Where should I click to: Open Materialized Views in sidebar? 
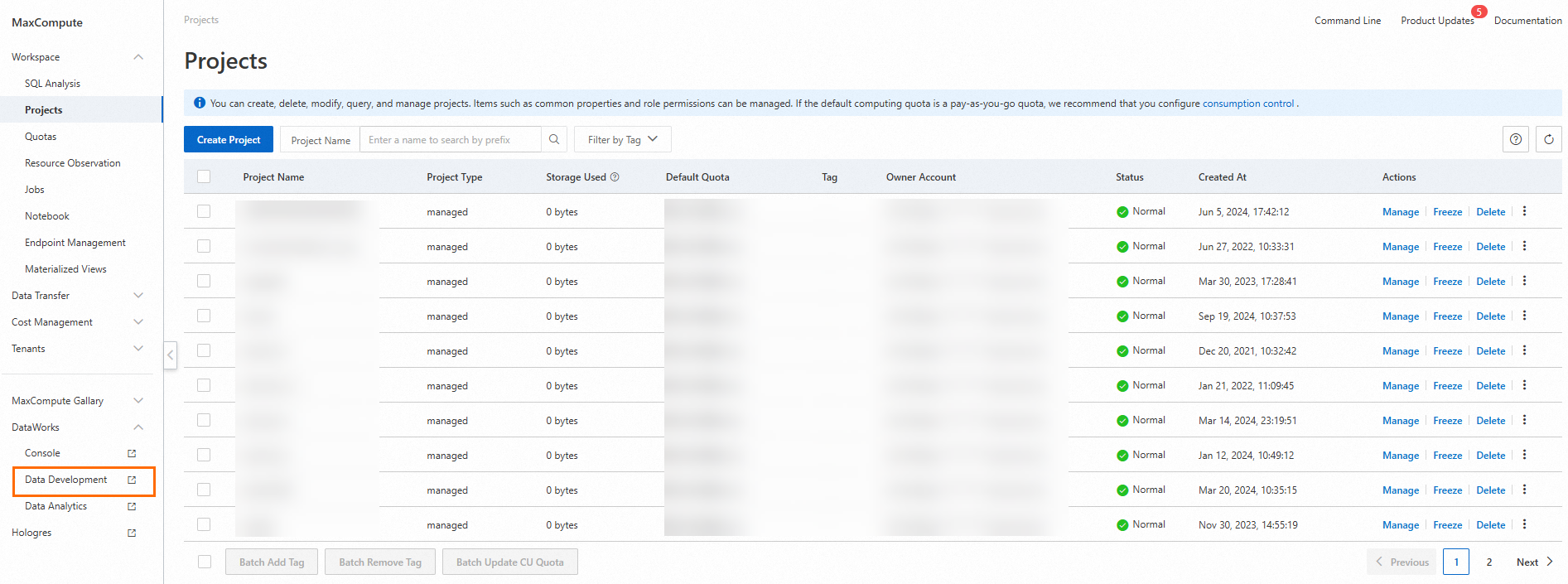pos(65,269)
